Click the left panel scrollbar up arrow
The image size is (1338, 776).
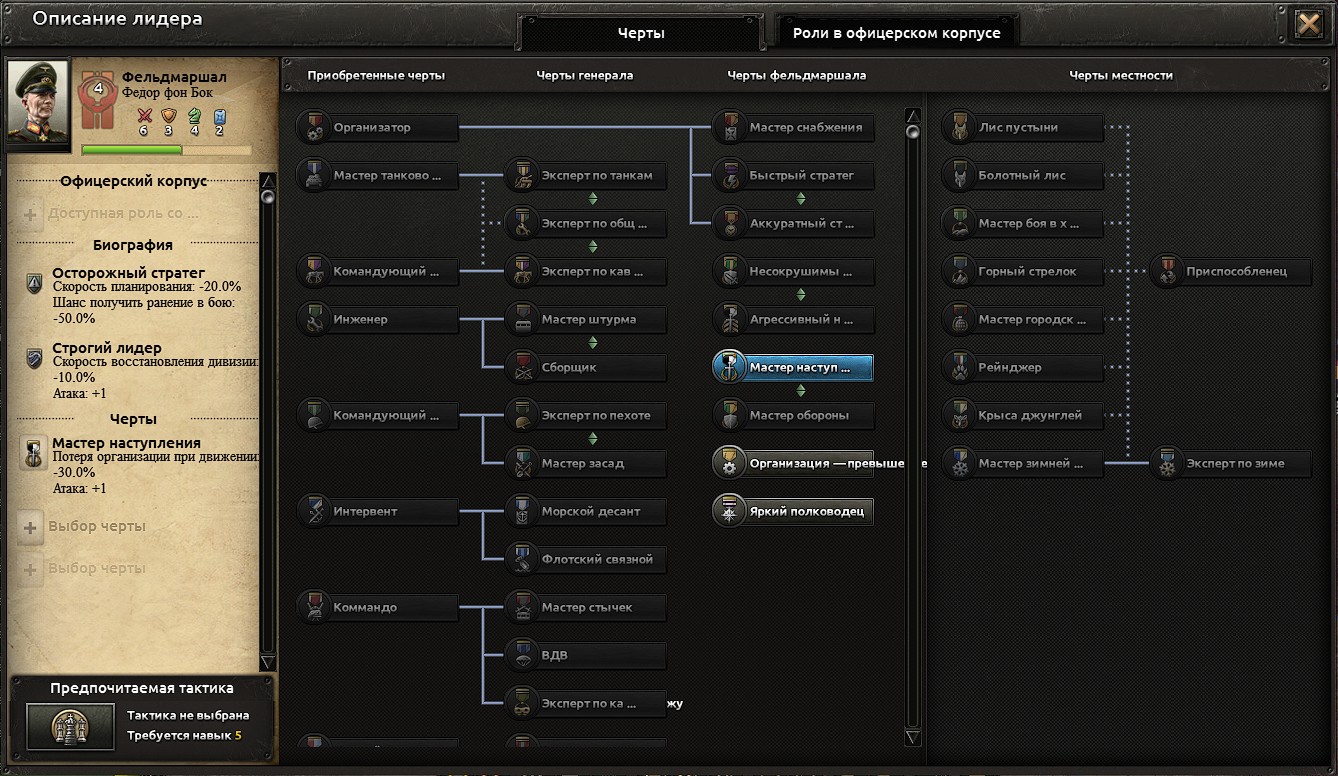pyautogui.click(x=267, y=180)
